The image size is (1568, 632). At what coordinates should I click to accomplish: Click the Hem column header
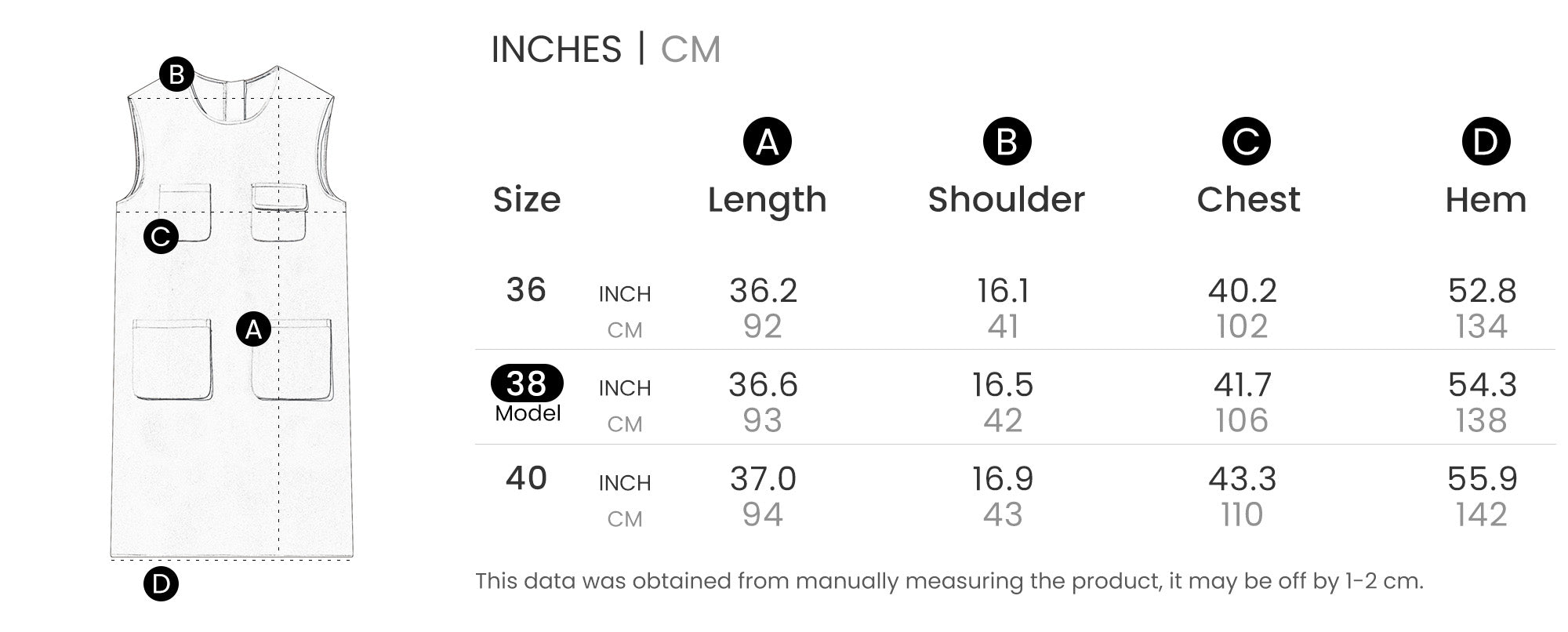pos(1486,200)
